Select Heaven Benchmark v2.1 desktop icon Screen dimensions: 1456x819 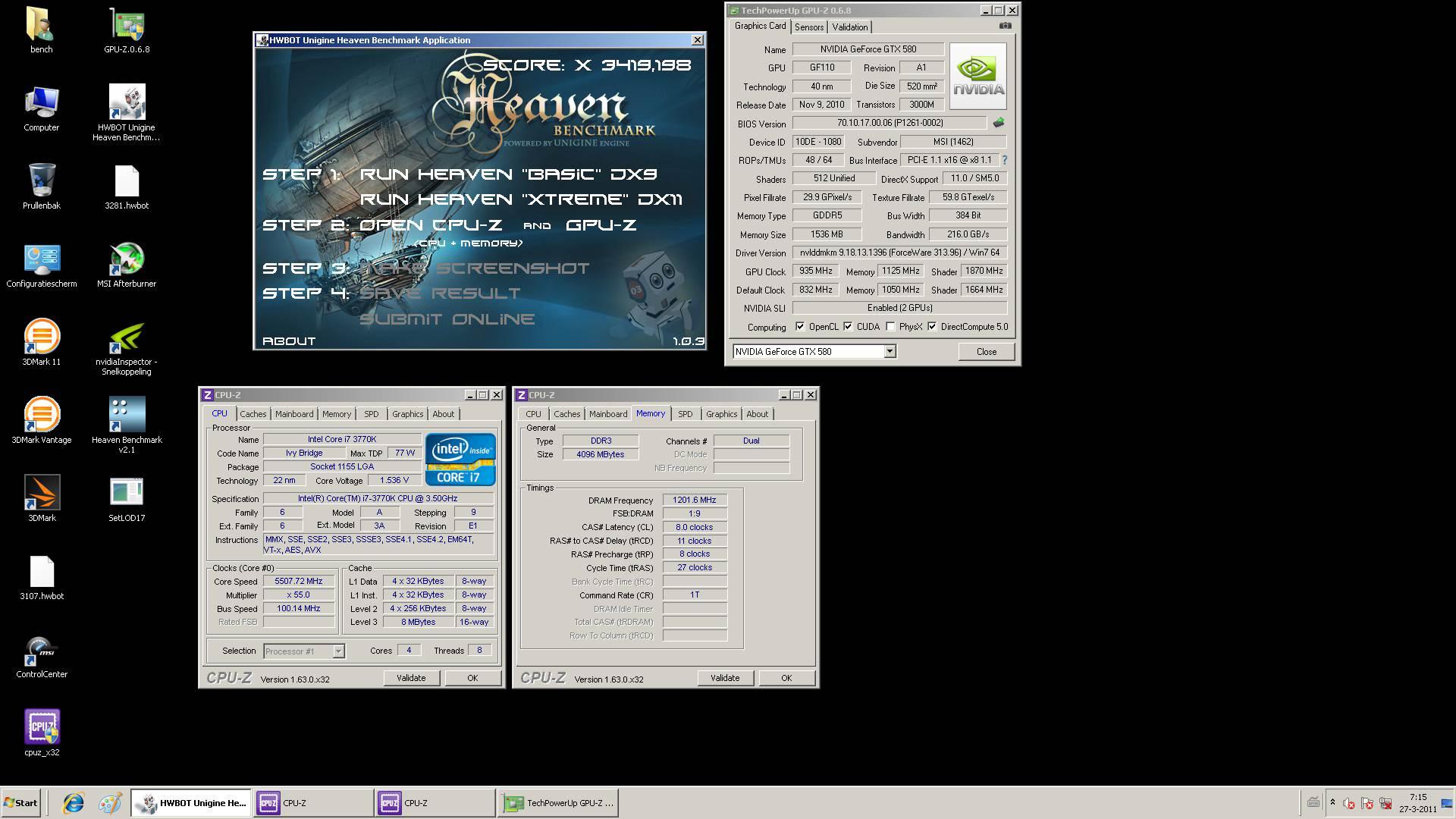click(x=127, y=425)
